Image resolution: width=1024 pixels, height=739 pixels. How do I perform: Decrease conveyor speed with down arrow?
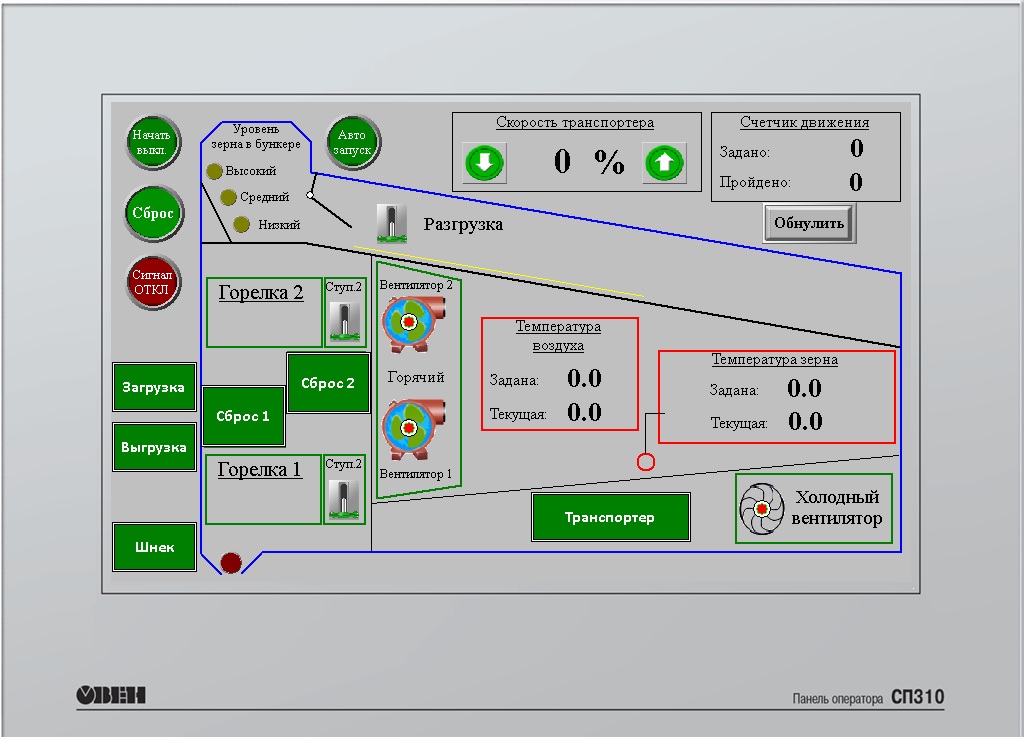pyautogui.click(x=485, y=162)
